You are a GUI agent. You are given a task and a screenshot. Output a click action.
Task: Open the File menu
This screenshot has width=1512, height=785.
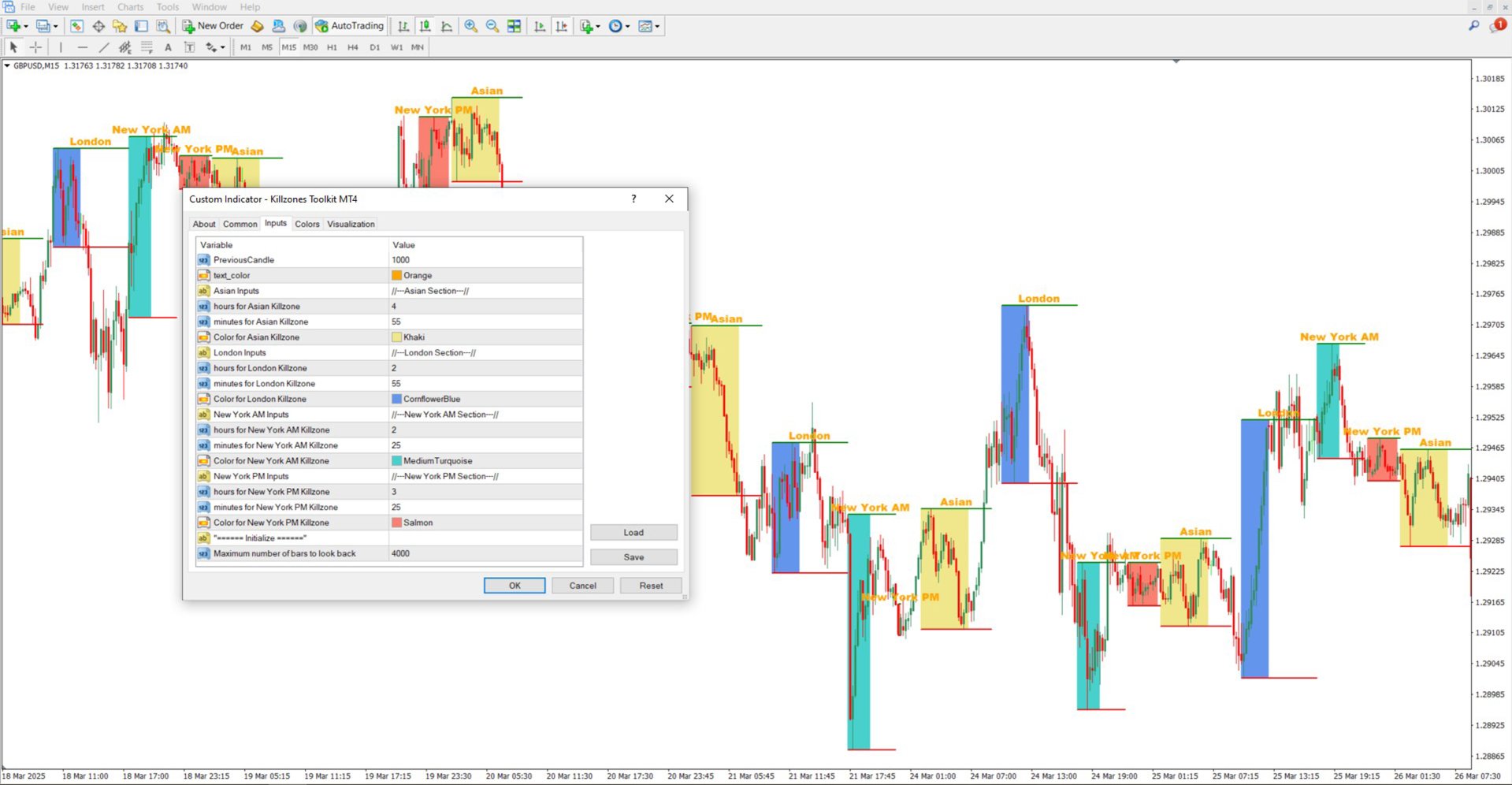pyautogui.click(x=28, y=7)
